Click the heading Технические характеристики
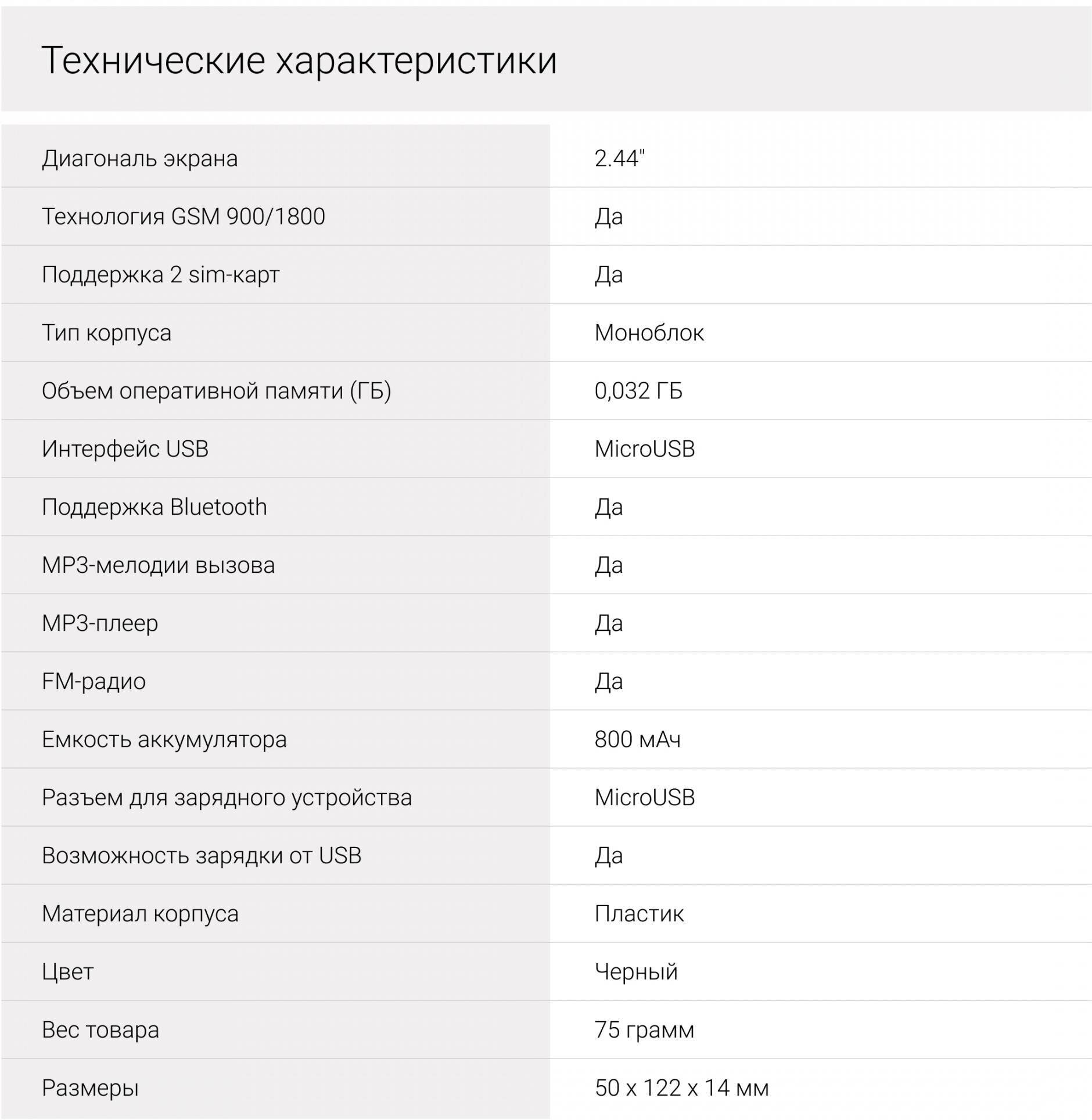1092x1120 pixels. point(299,60)
